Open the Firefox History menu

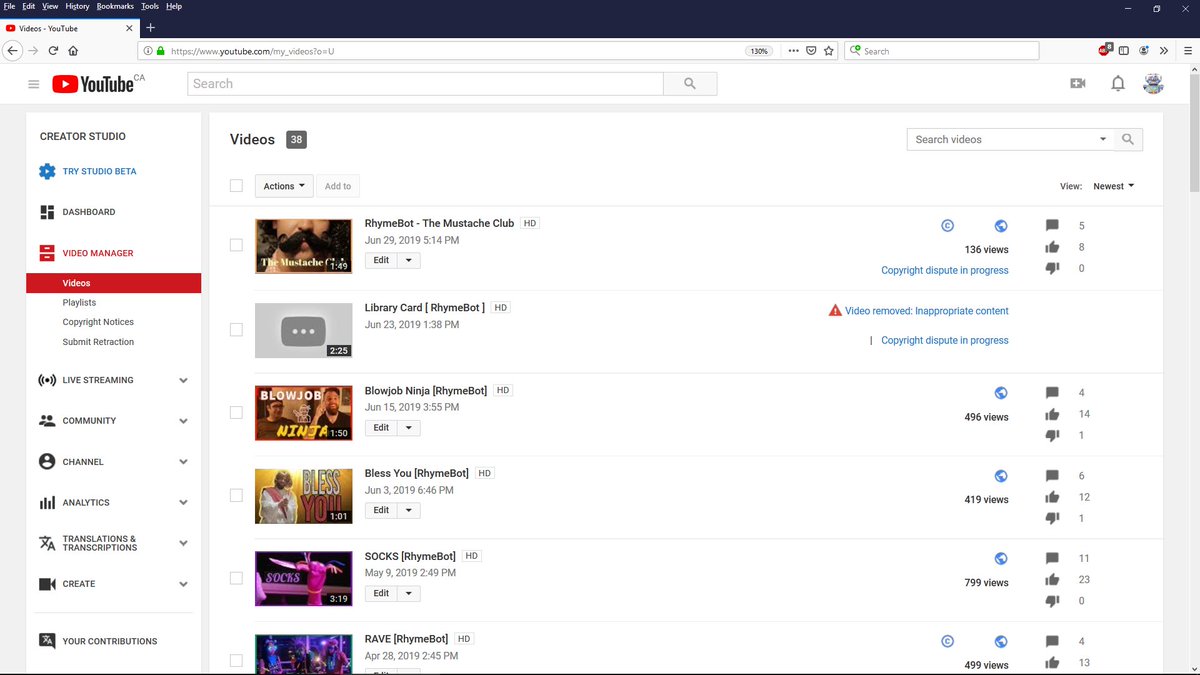point(77,6)
